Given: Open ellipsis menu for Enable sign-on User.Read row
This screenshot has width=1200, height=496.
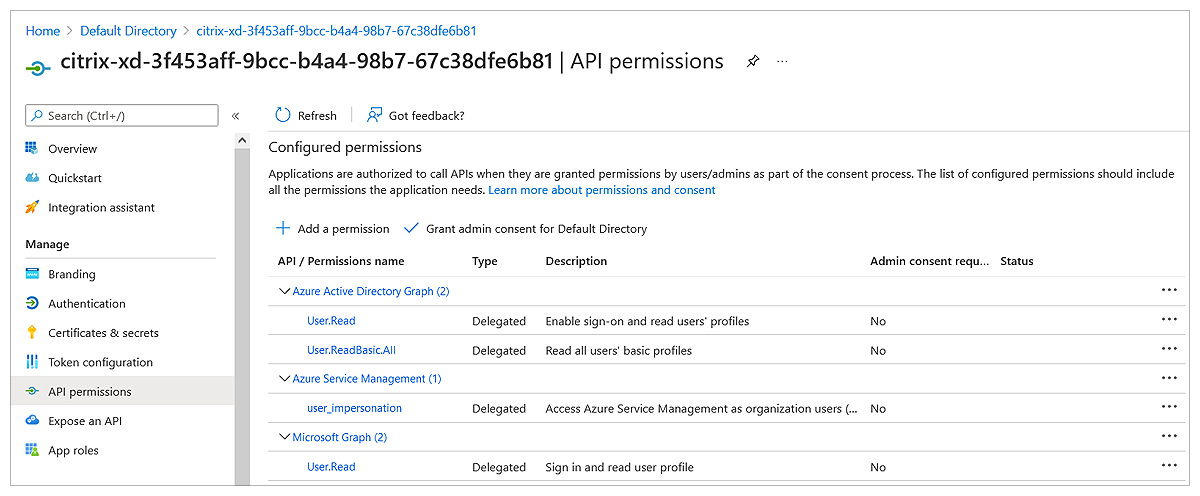Looking at the screenshot, I should click(x=1169, y=320).
